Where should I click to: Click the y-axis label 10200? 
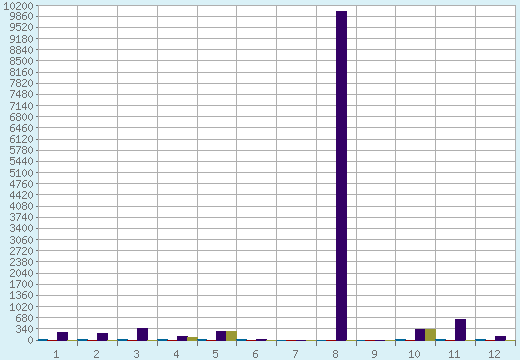(18, 6)
